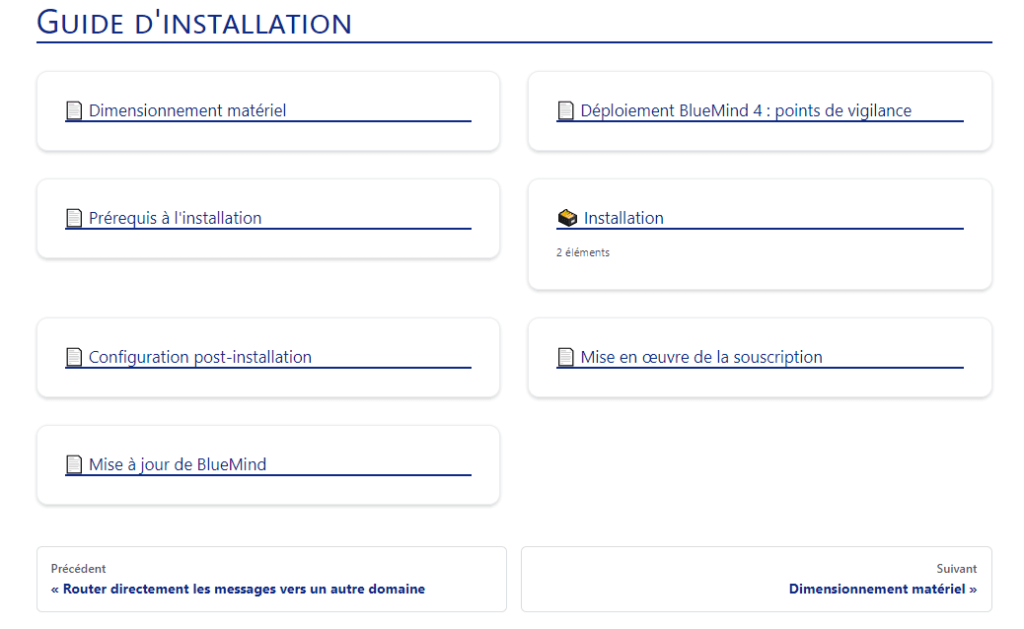The width and height of the screenshot is (1024, 629).
Task: Click the document icon beside Dimensionnement matériel
Action: pyautogui.click(x=74, y=111)
